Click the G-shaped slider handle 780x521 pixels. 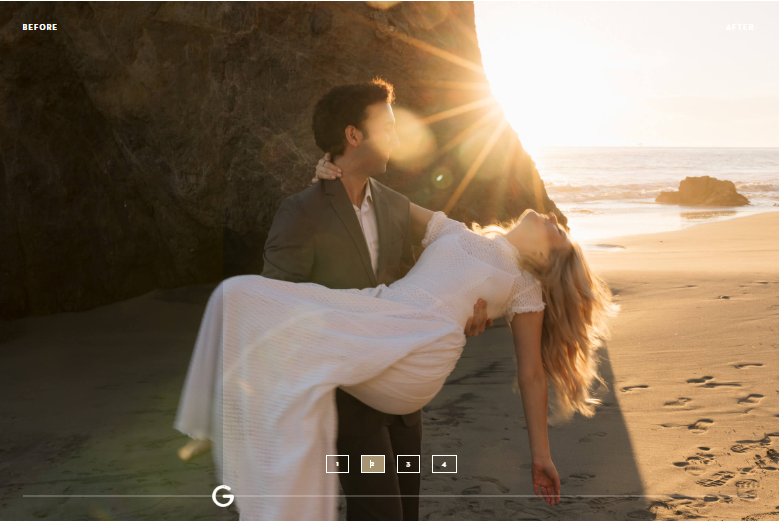point(223,496)
